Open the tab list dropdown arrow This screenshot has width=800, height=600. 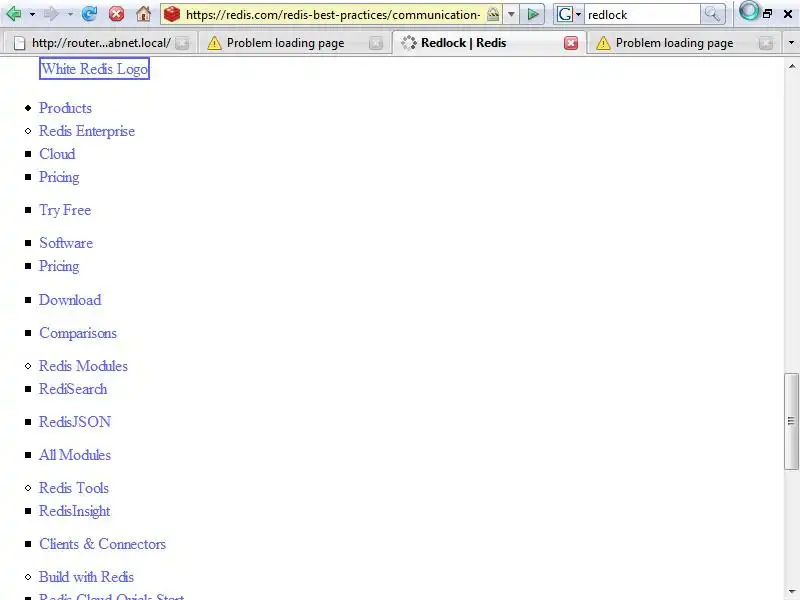(x=791, y=43)
